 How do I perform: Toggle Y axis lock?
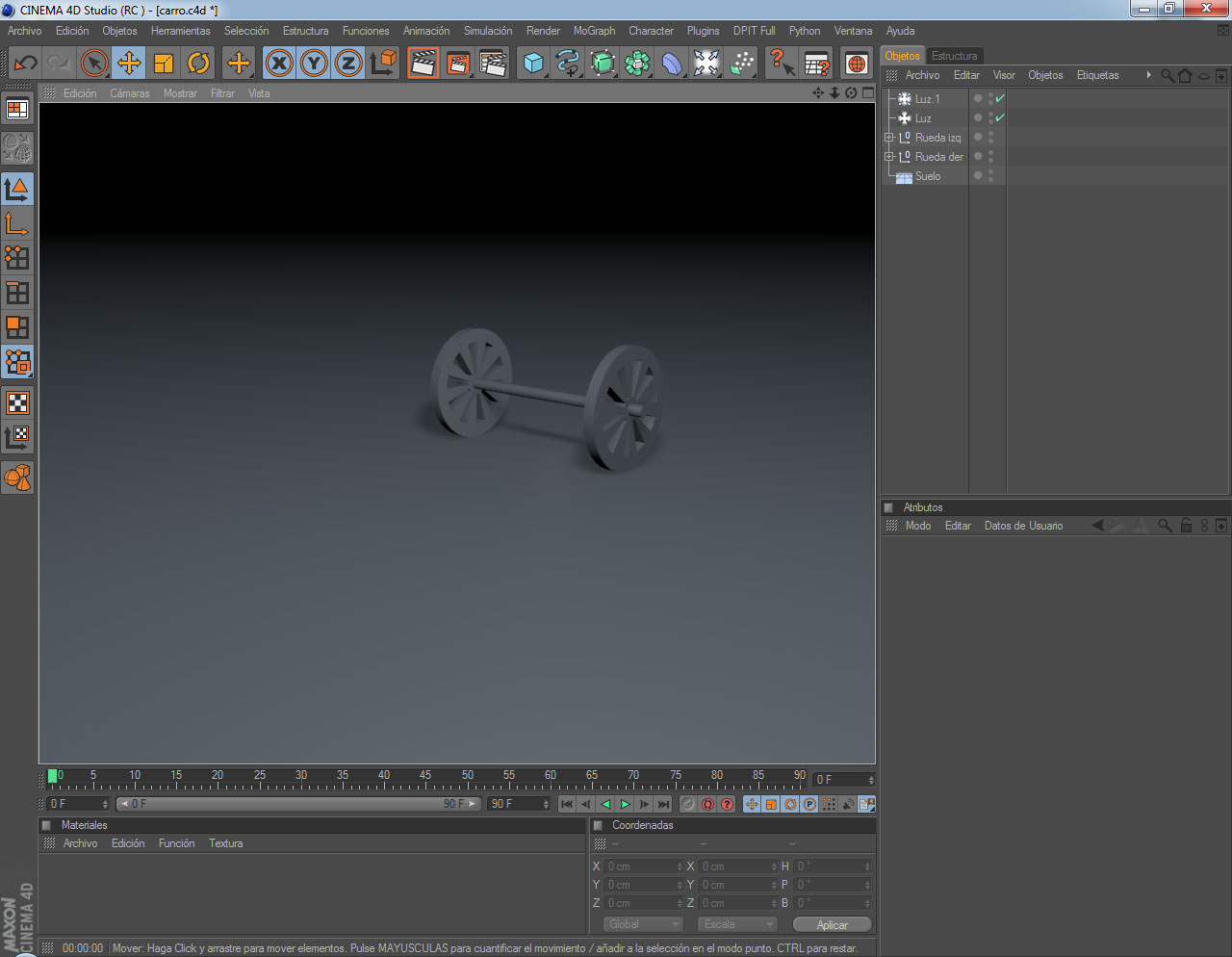[x=314, y=64]
